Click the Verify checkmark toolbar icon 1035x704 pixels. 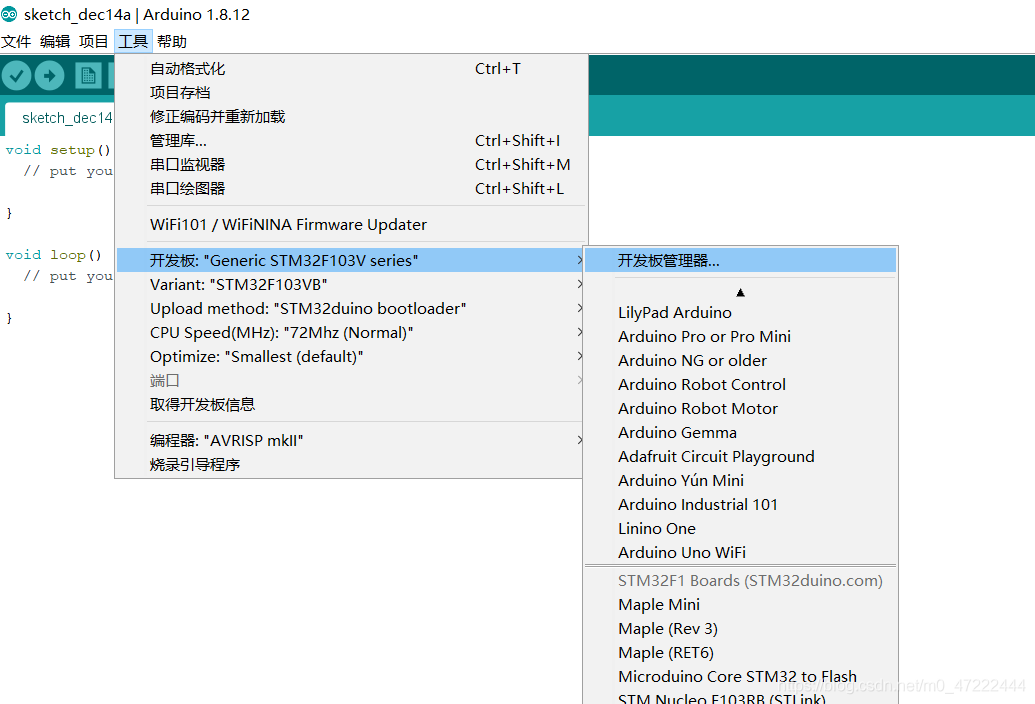click(x=17, y=76)
